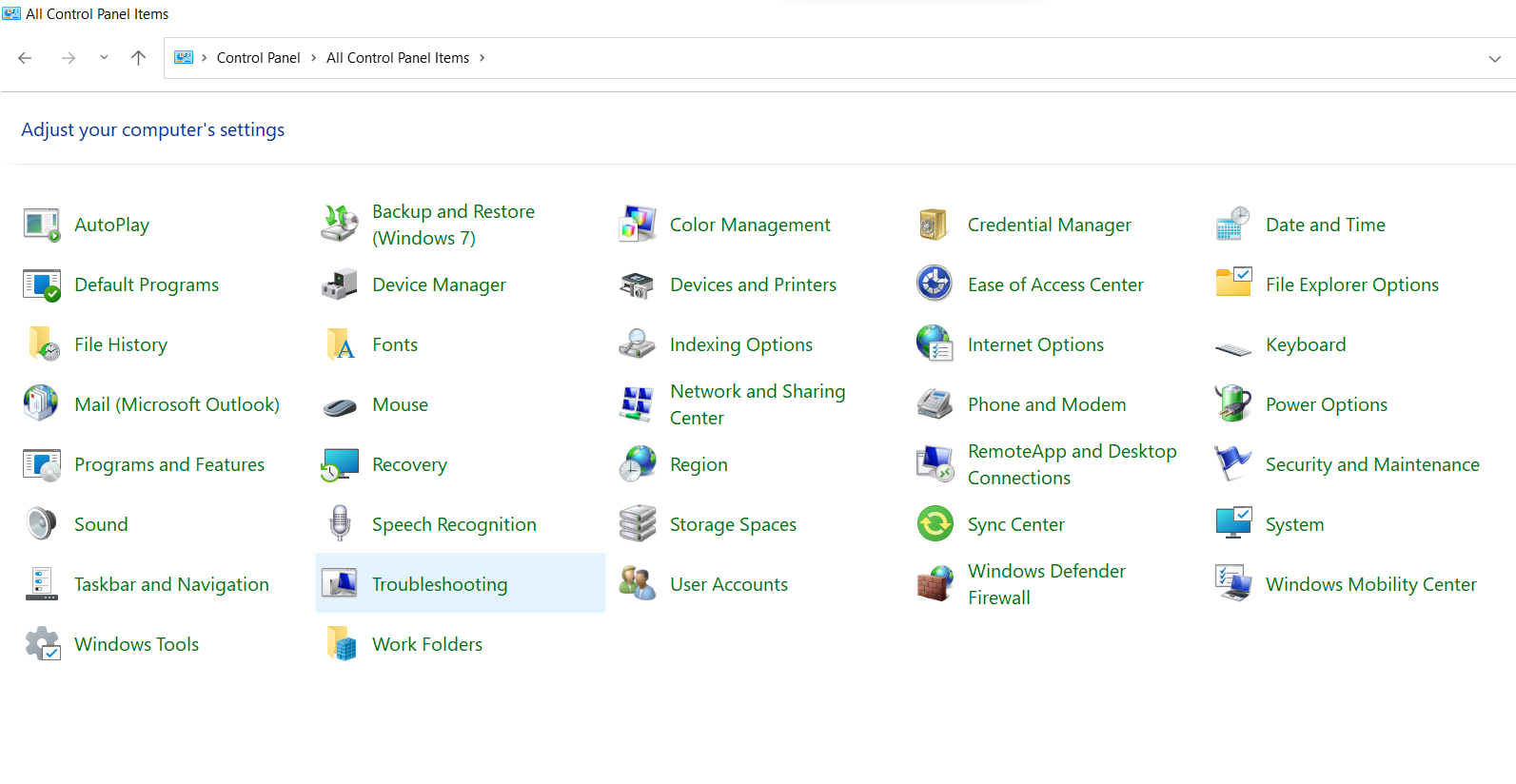Expand the chevron after Control Panel breadcrumb
This screenshot has width=1516, height=784.
(313, 58)
